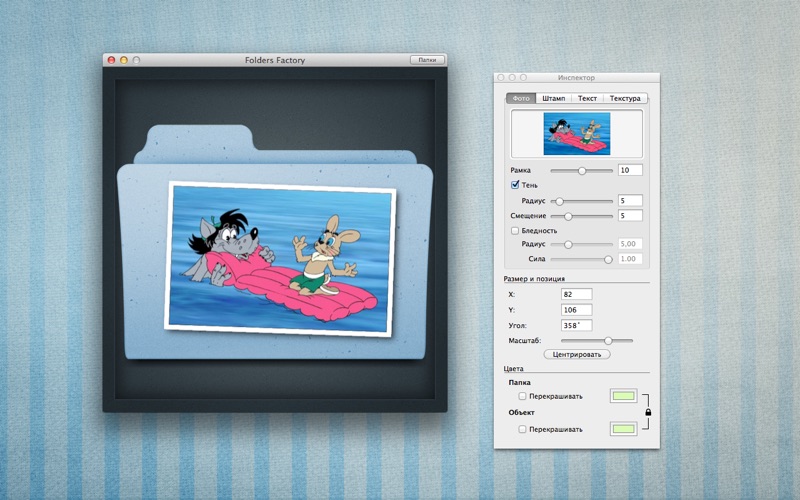Click the Бледность Радиус slider
Screen dimensions: 800x500
pos(582,244)
